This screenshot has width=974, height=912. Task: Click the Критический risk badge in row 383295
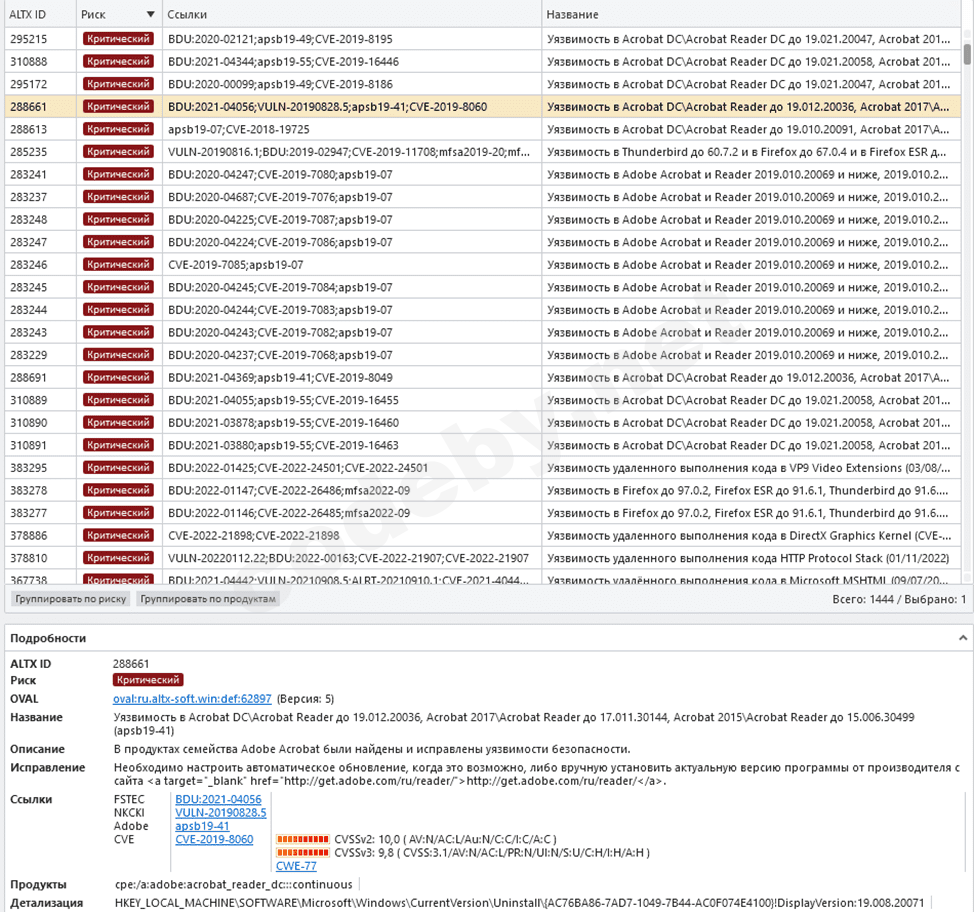pyautogui.click(x=118, y=468)
